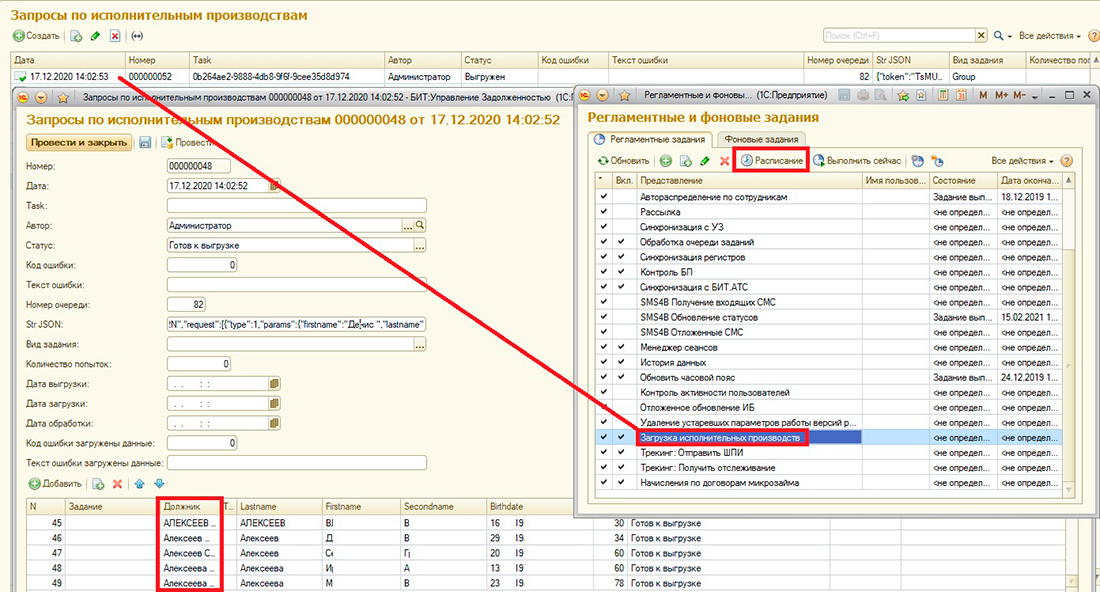Run job with Выполнить сейчас

pos(858,161)
